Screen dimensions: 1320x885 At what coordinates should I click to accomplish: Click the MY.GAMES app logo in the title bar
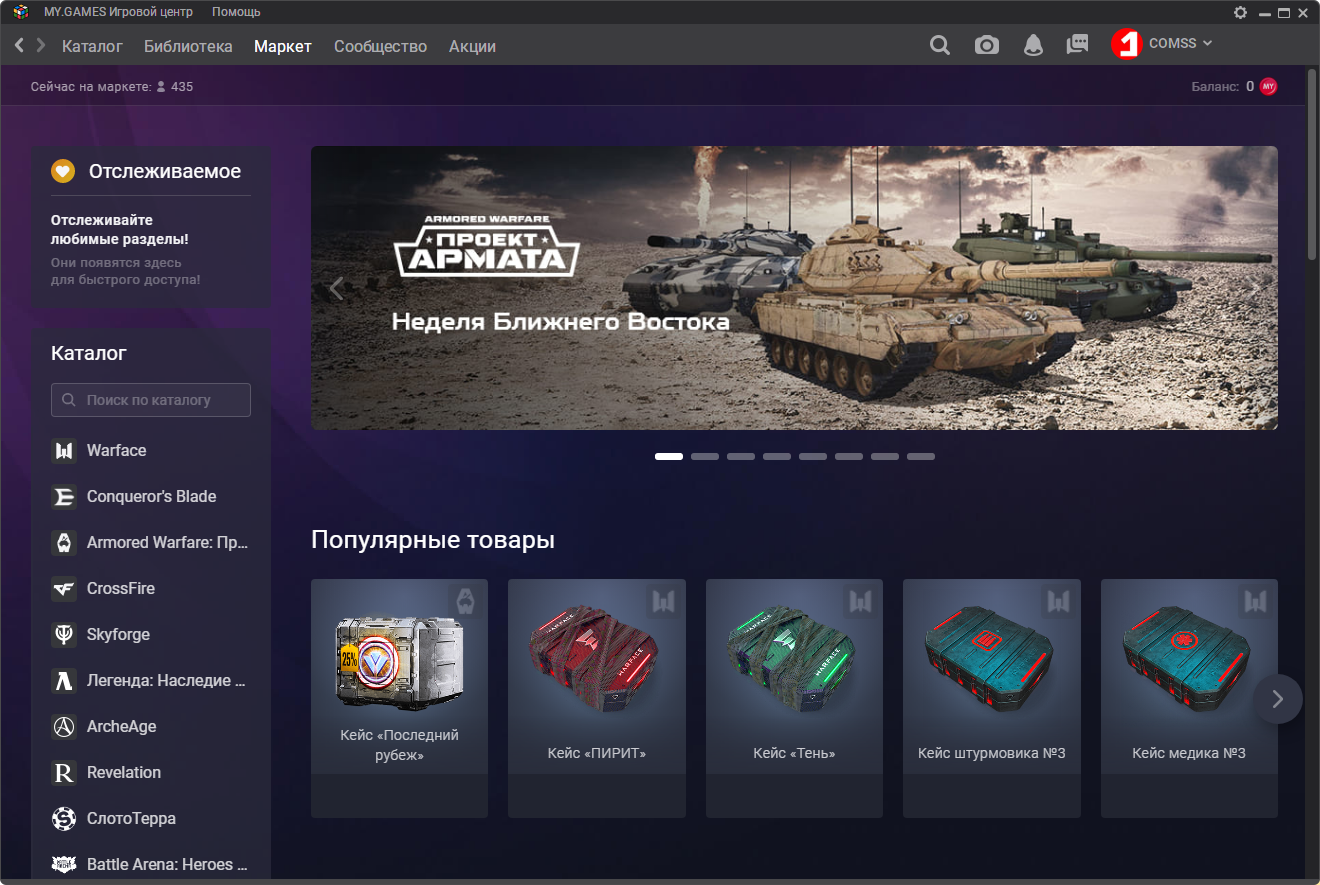coord(21,12)
